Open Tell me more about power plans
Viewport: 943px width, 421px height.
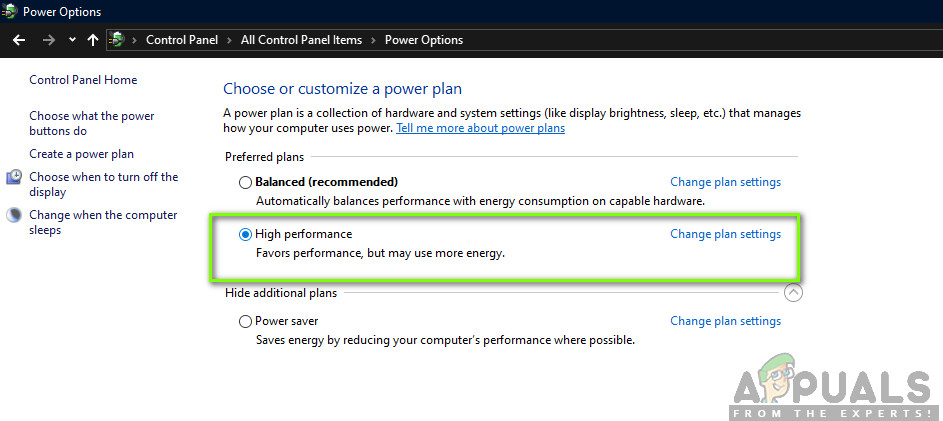[480, 128]
